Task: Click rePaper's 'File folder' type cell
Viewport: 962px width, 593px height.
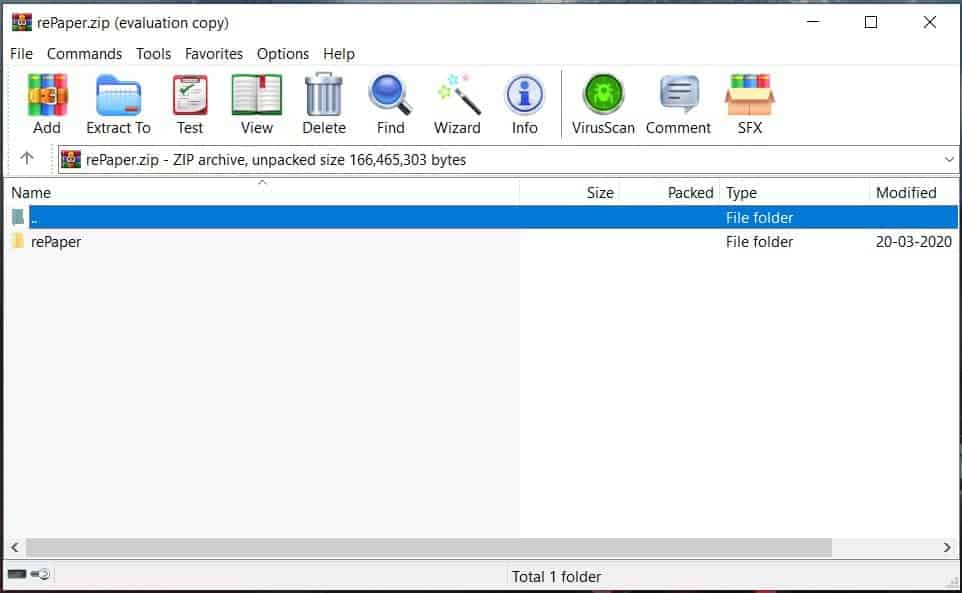Action: (x=760, y=242)
